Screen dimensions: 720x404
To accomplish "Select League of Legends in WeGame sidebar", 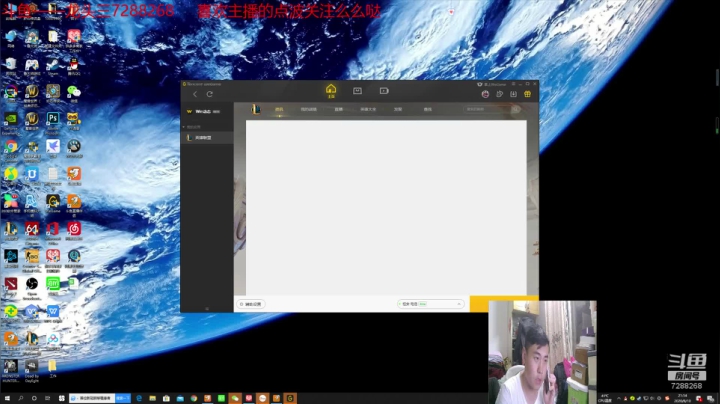I will click(x=207, y=138).
